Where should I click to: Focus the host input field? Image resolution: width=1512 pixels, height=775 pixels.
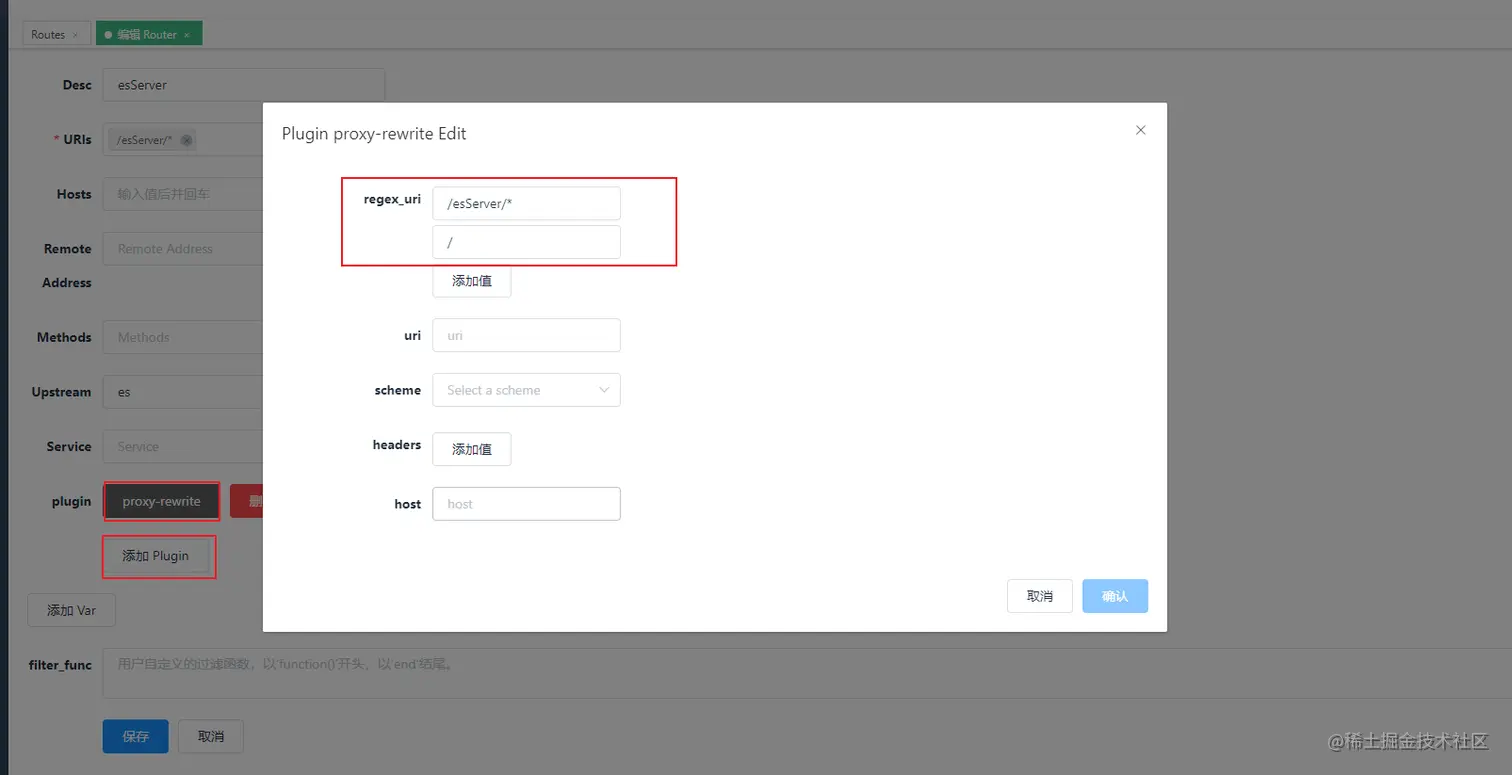[526, 504]
